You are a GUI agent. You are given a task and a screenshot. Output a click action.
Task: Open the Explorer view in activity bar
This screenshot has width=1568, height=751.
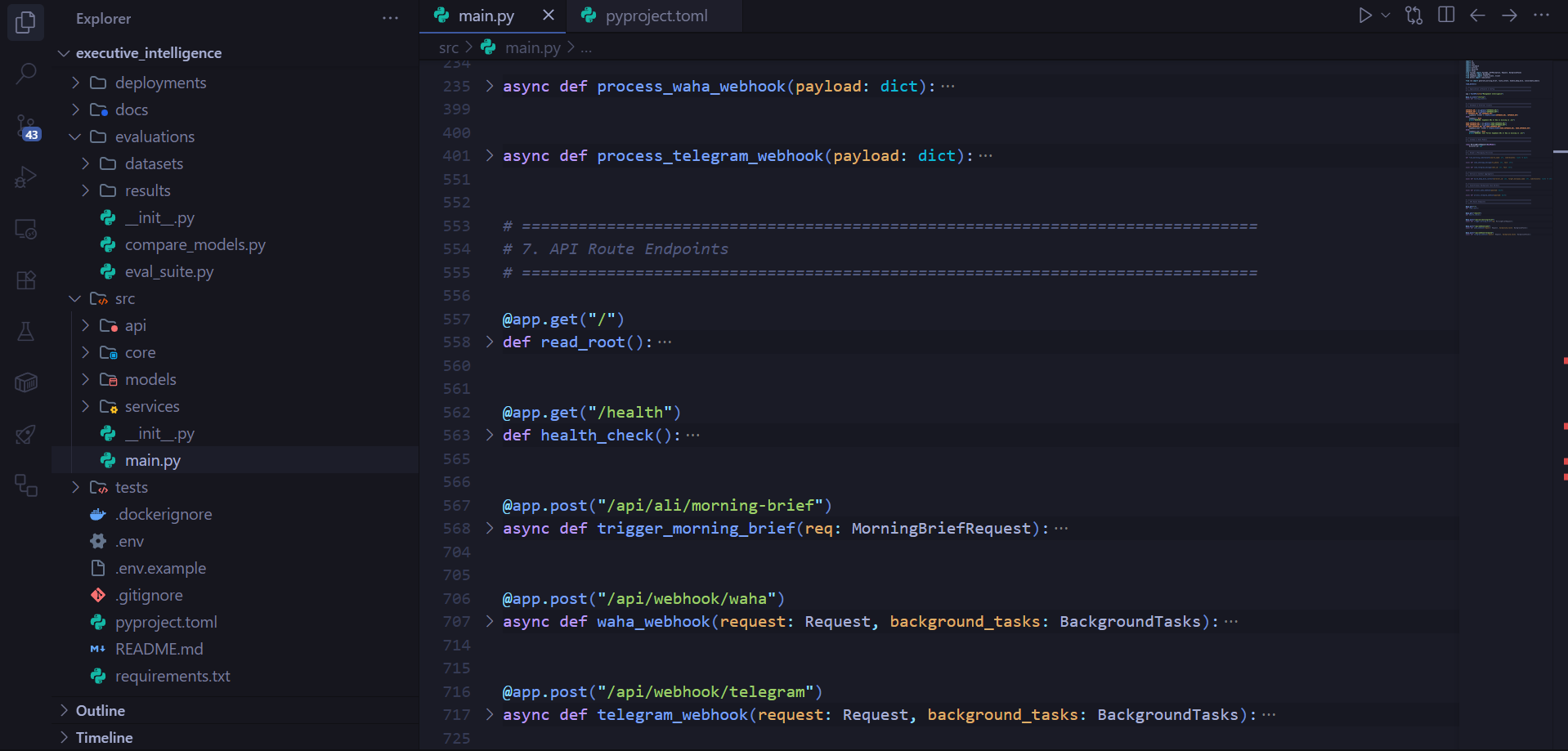pos(25,22)
